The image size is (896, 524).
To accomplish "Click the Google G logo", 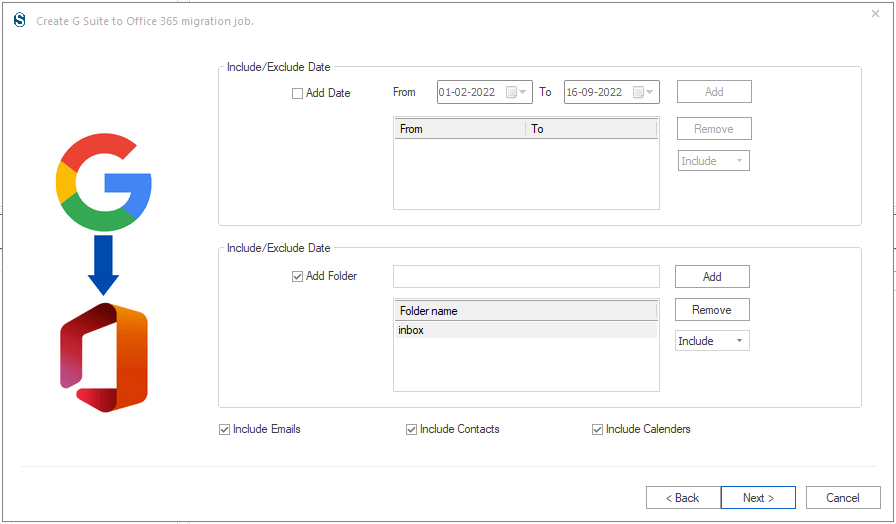I will pyautogui.click(x=103, y=182).
